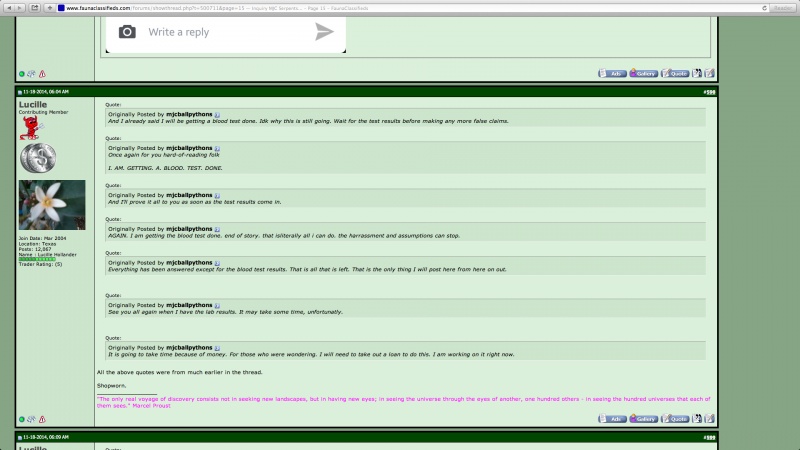Click online status icon above post #598
This screenshot has width=800, height=450.
pyautogui.click(x=22, y=74)
